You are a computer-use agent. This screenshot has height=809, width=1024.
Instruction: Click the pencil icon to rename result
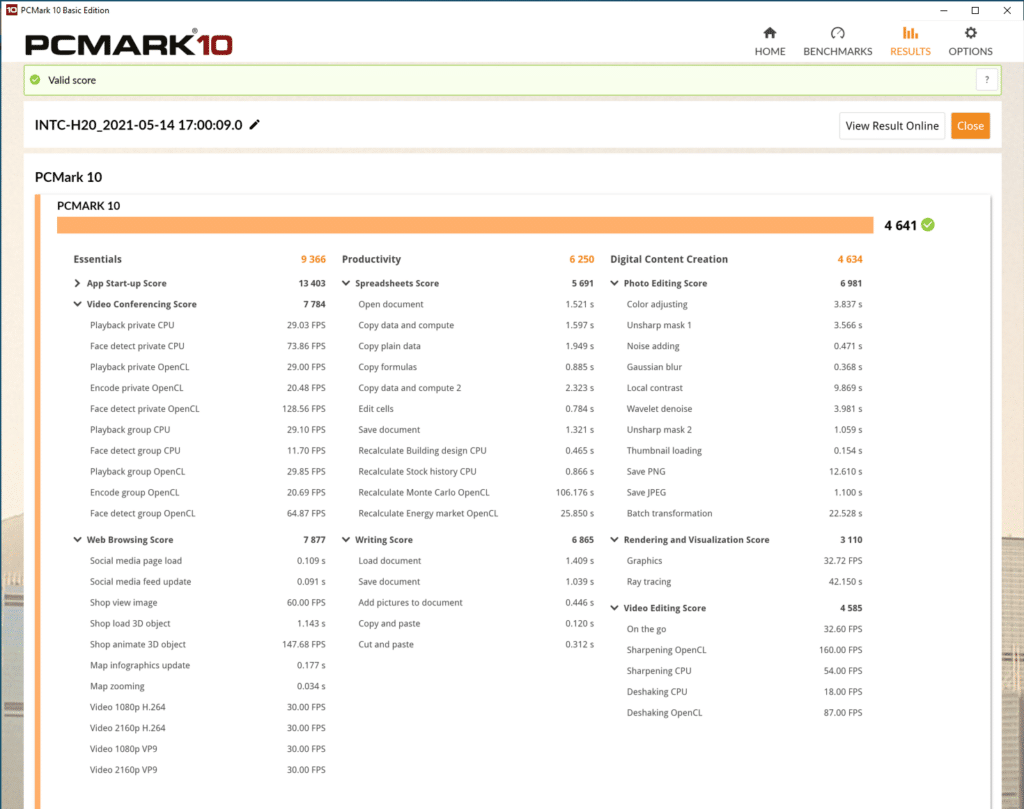click(255, 125)
